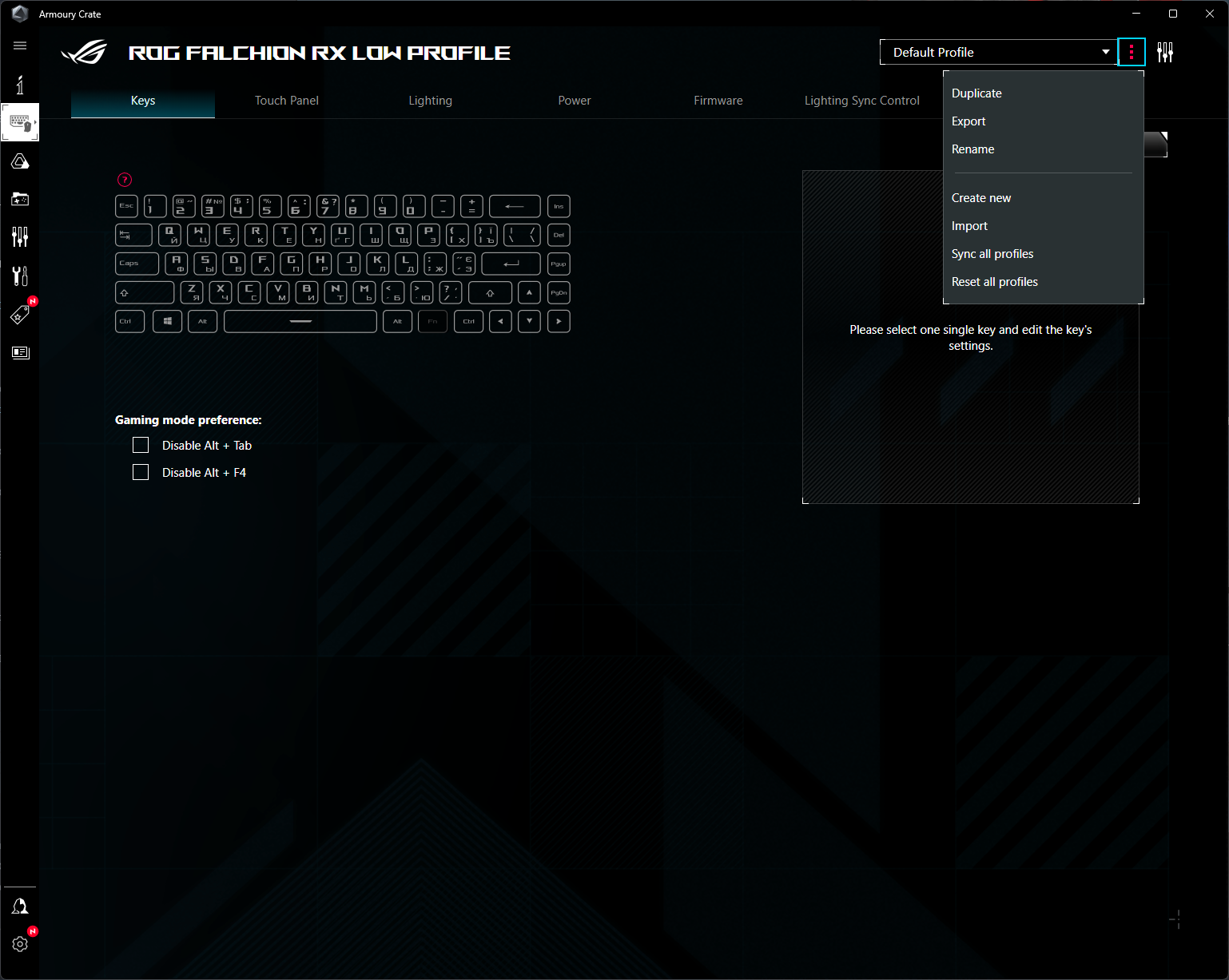The image size is (1229, 980).
Task: Select the W key on keyboard diagram
Action: (198, 235)
